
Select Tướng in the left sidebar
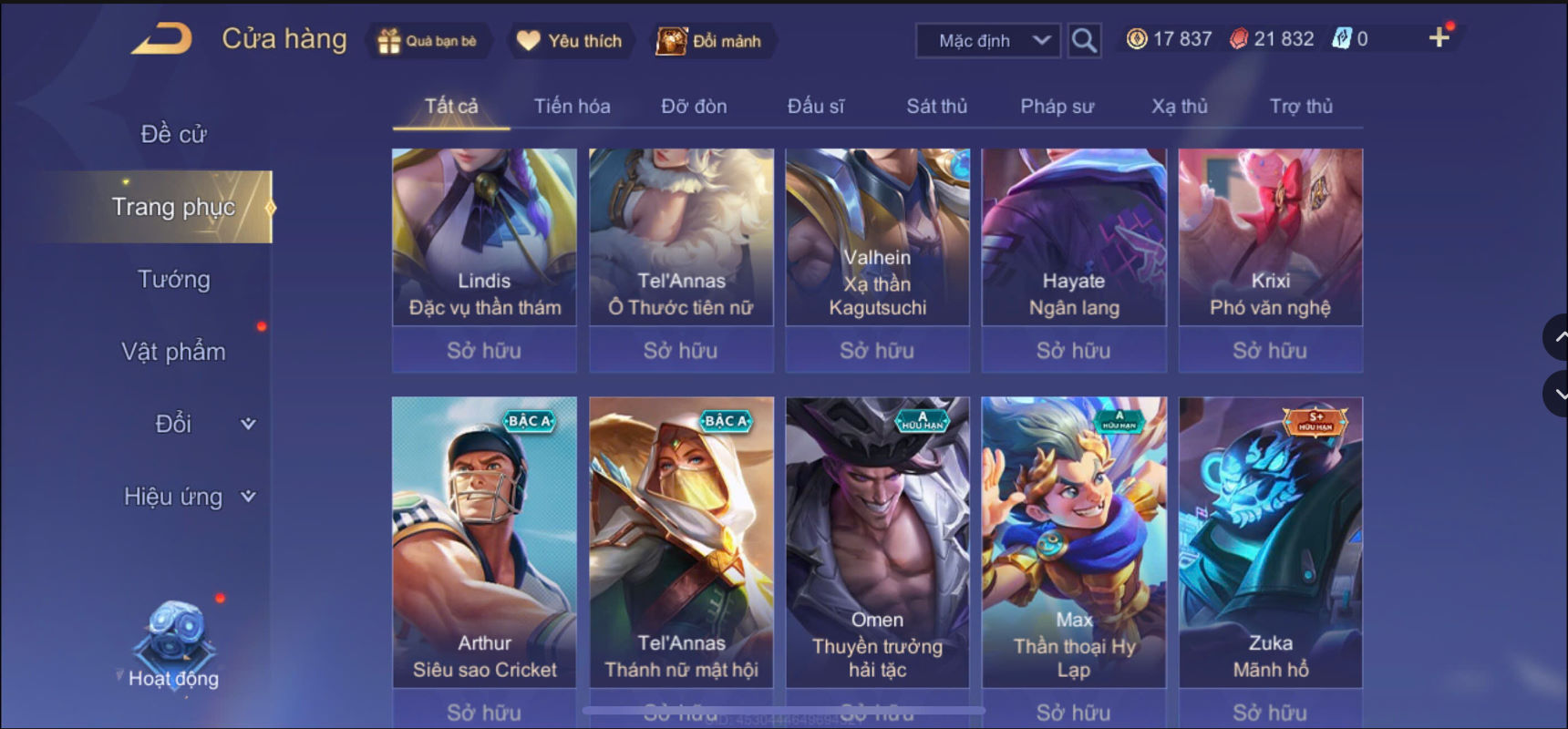pos(173,280)
